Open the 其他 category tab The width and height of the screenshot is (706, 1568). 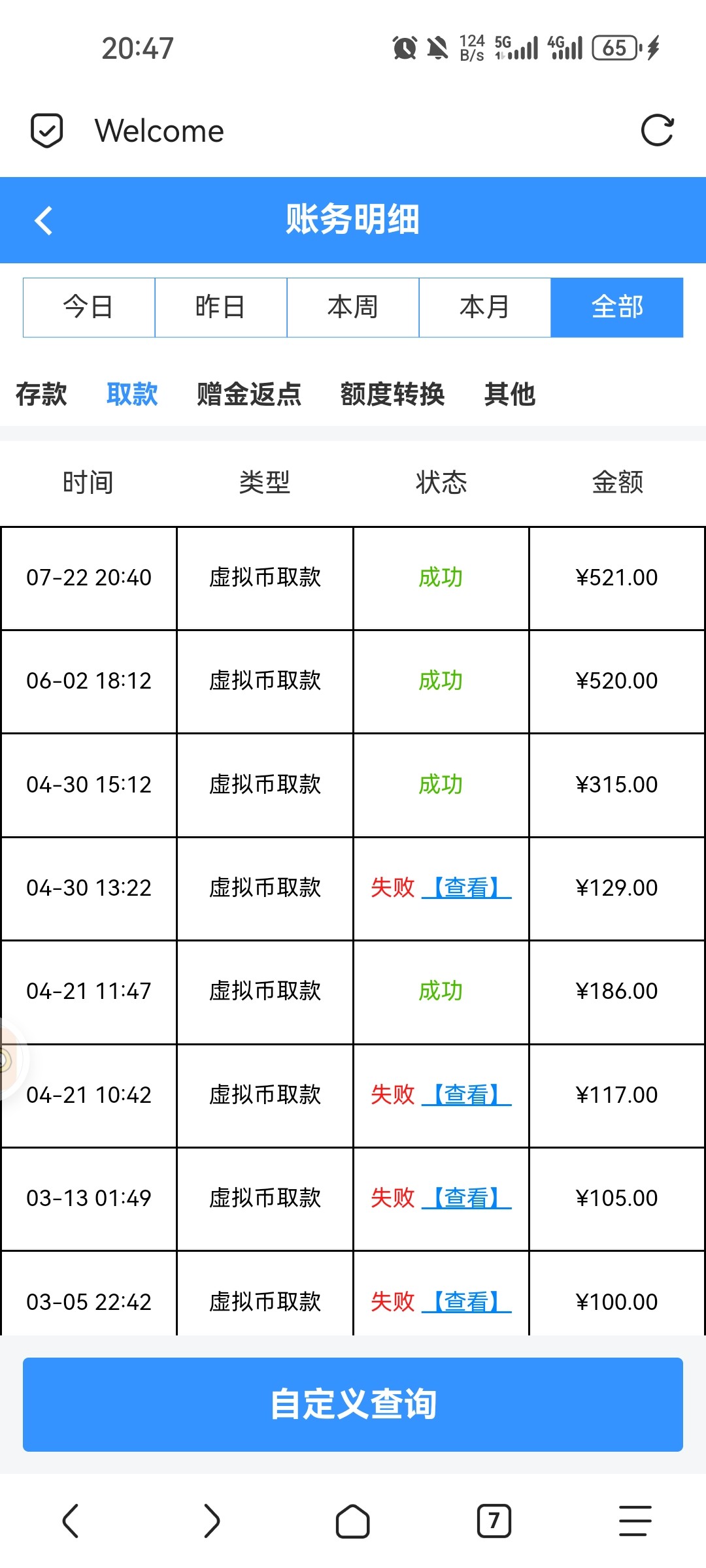click(x=510, y=394)
